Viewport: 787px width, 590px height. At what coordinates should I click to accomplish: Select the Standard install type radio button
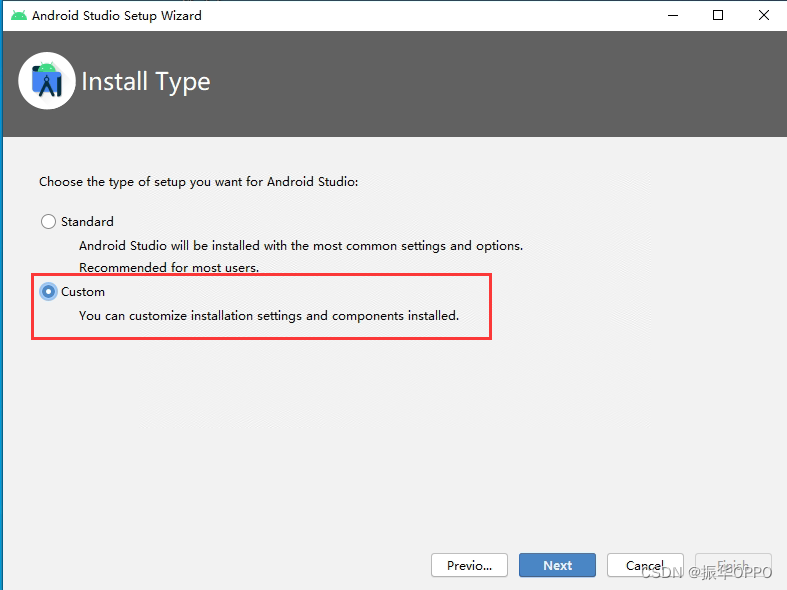point(48,221)
